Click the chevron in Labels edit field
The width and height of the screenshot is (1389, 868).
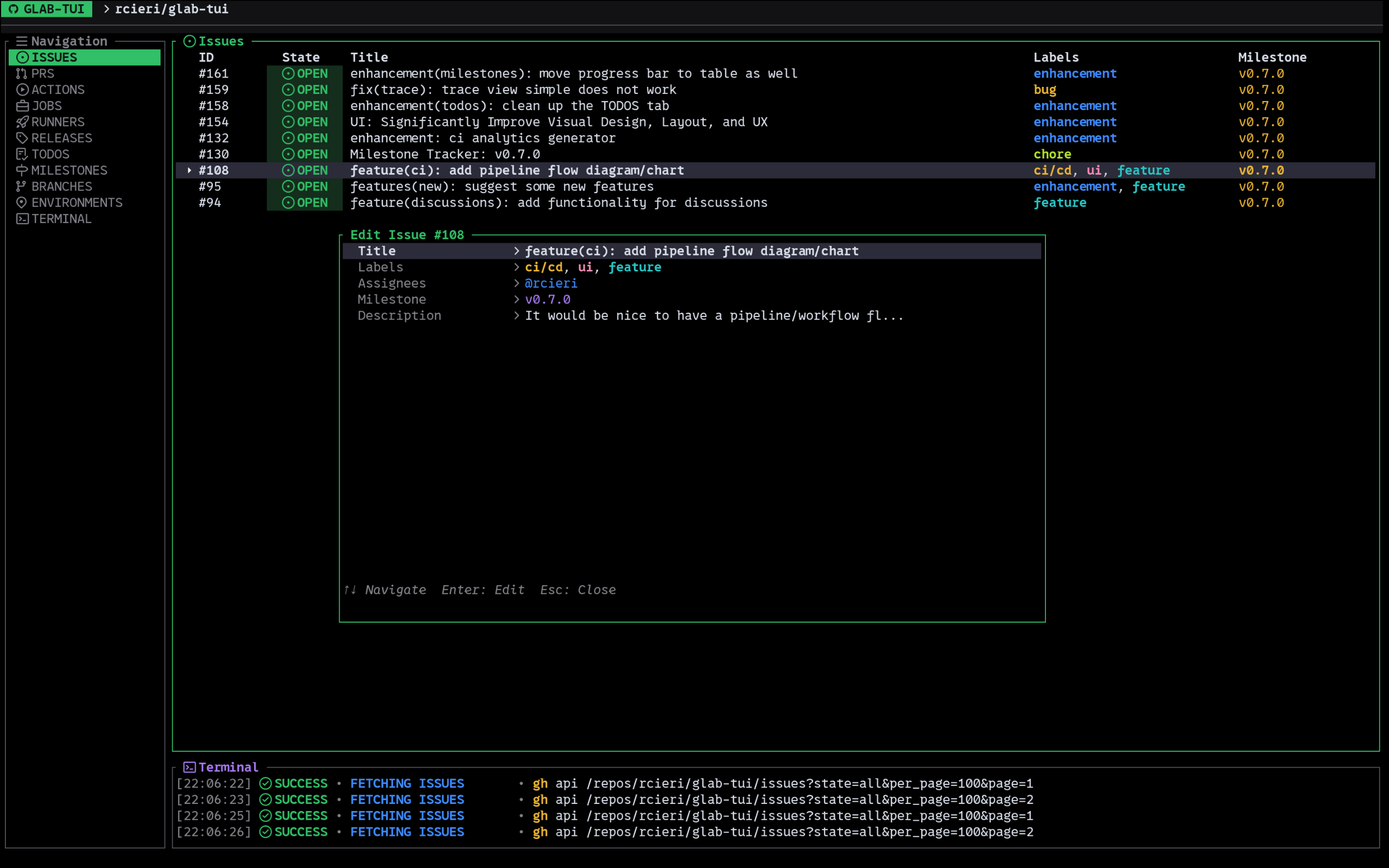[517, 267]
